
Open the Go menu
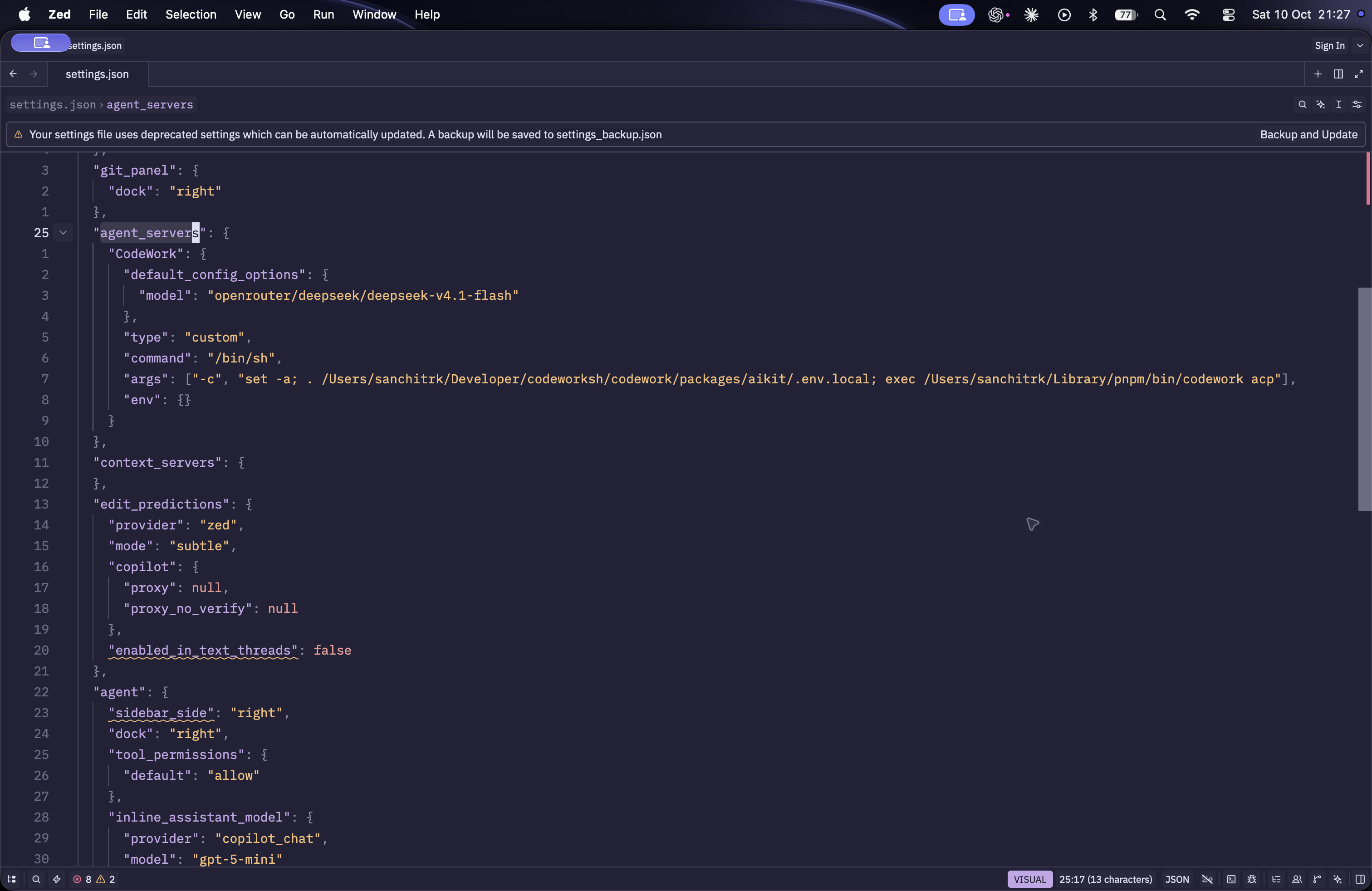point(287,15)
